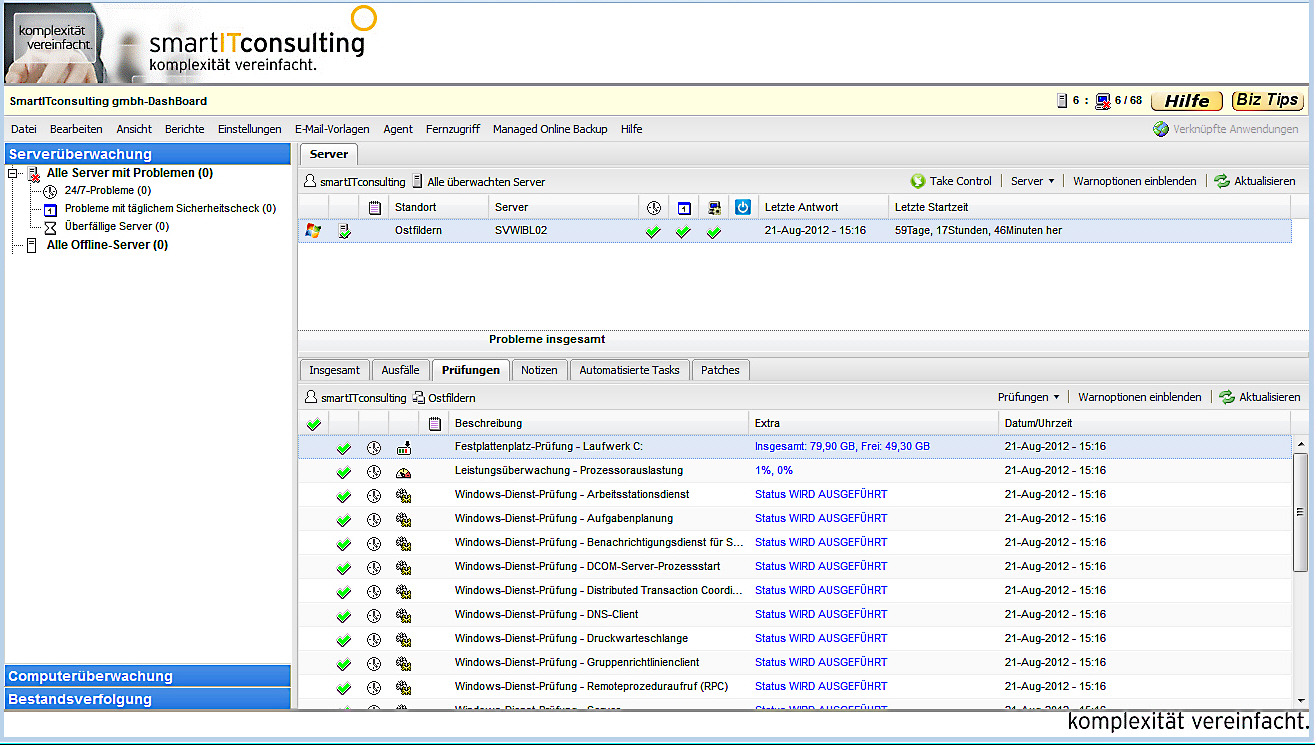Open the E-Mail-Vorlagen menu
This screenshot has height=745, width=1315.
click(x=332, y=129)
